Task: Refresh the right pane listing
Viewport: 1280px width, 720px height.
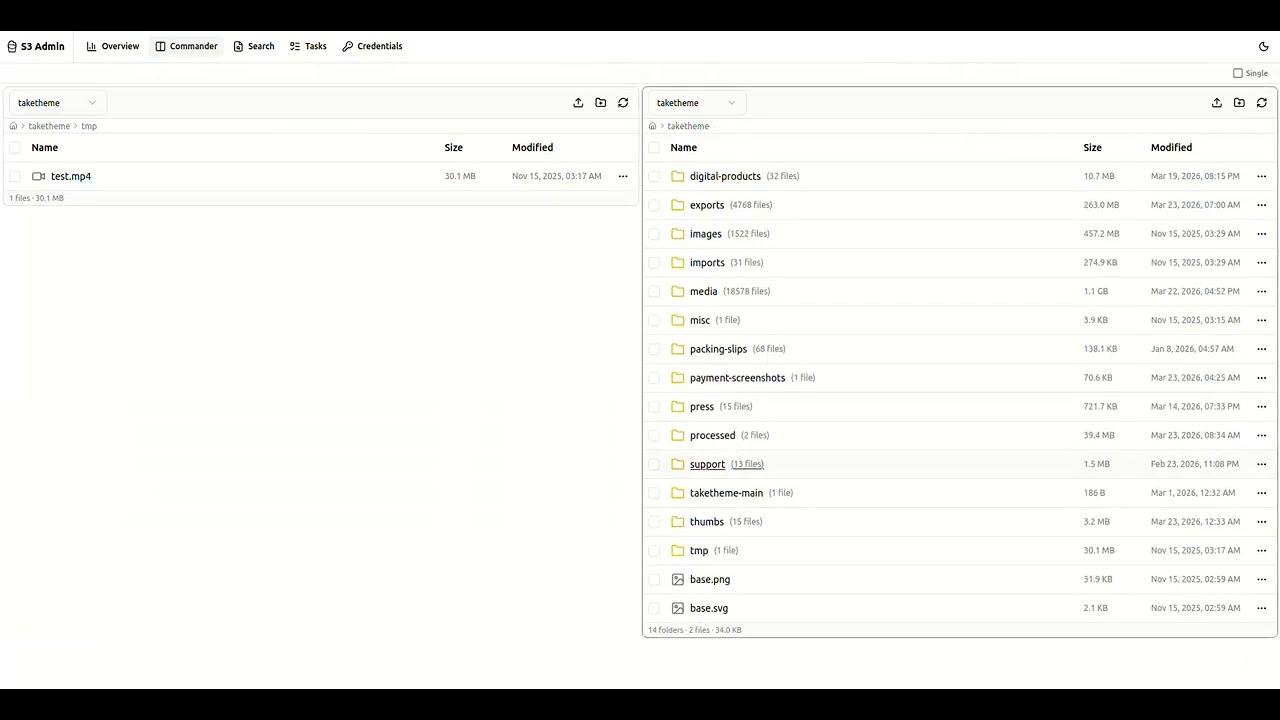Action: pos(1262,103)
